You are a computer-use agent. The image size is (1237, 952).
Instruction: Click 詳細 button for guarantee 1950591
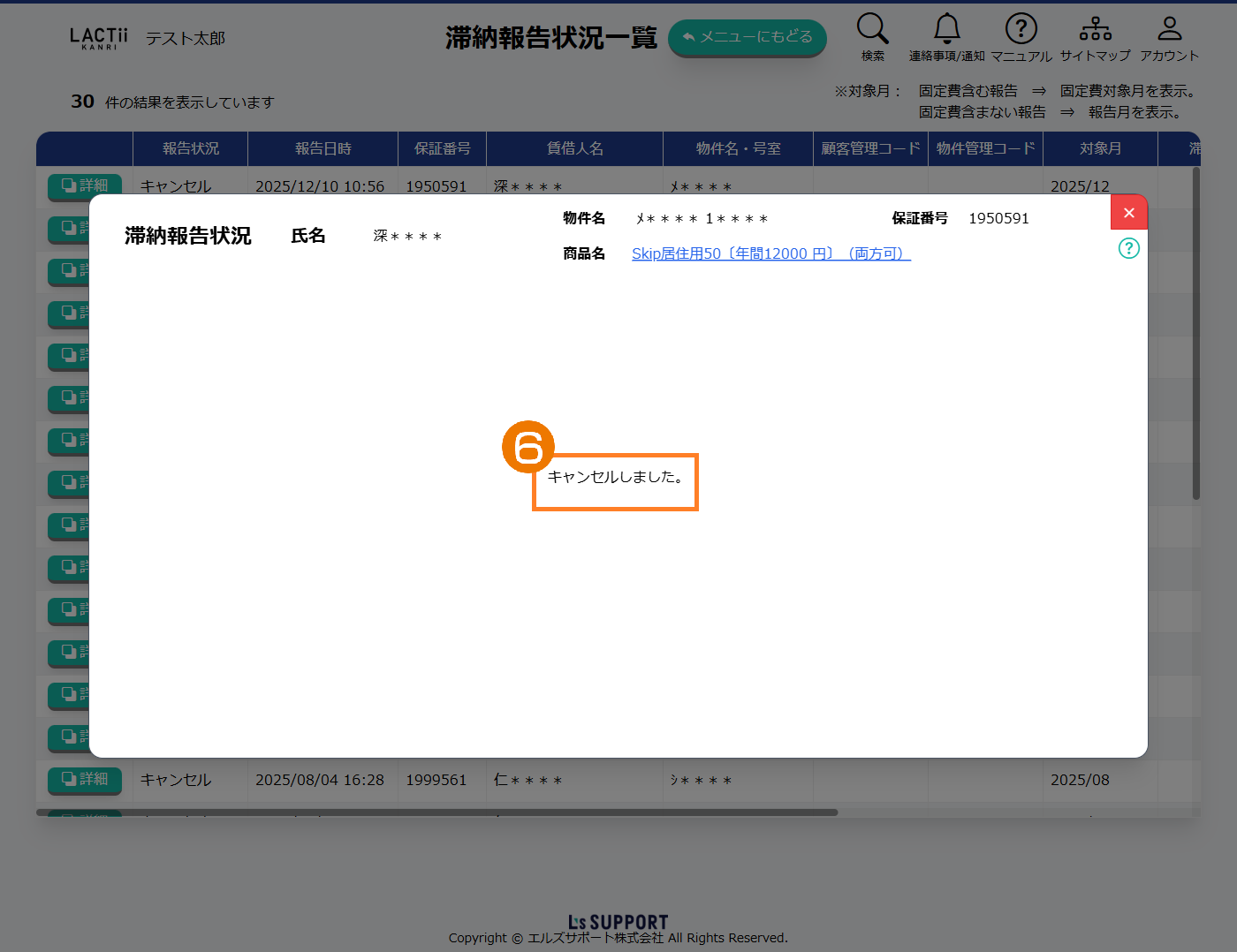pos(85,185)
